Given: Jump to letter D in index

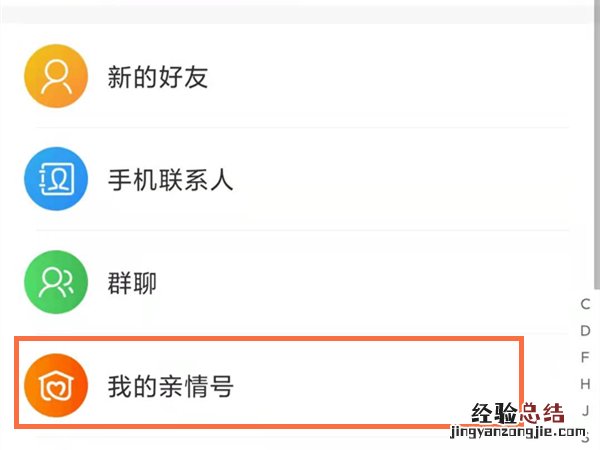Looking at the screenshot, I should [x=586, y=330].
